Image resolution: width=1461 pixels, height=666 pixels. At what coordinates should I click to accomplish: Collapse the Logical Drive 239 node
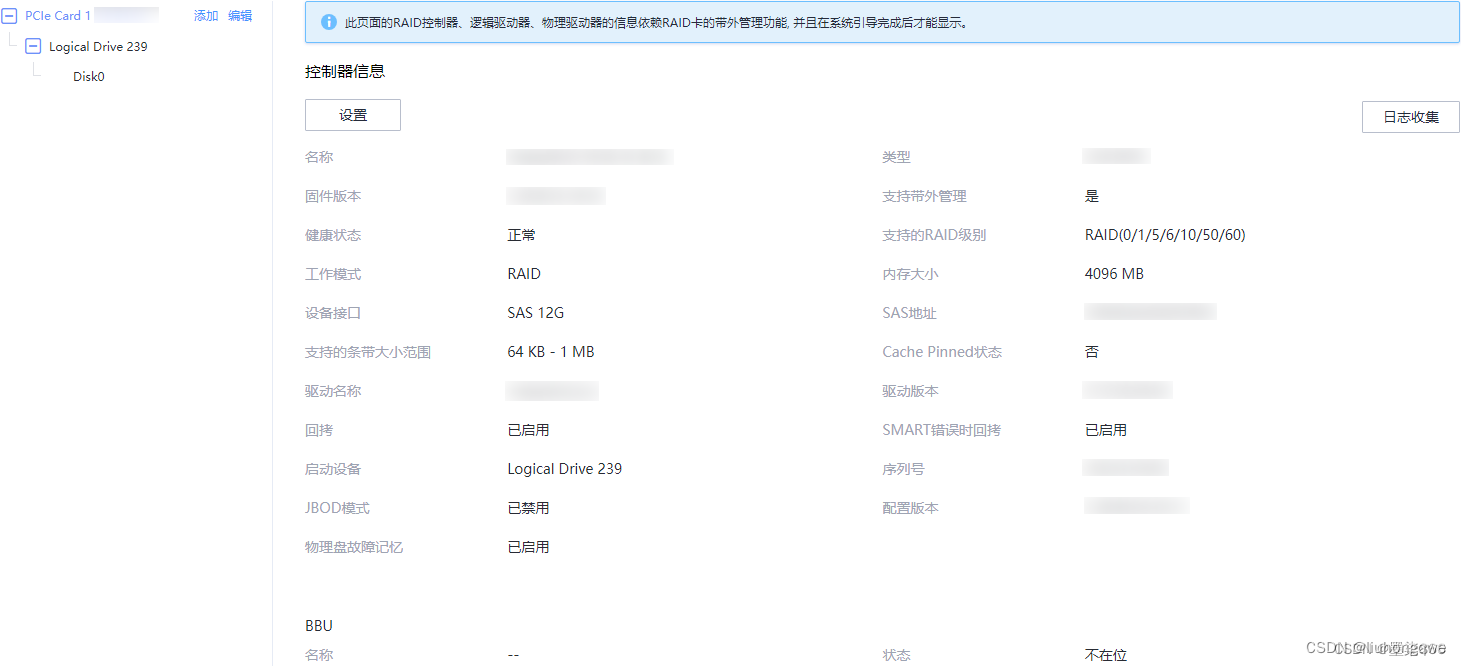pos(33,46)
